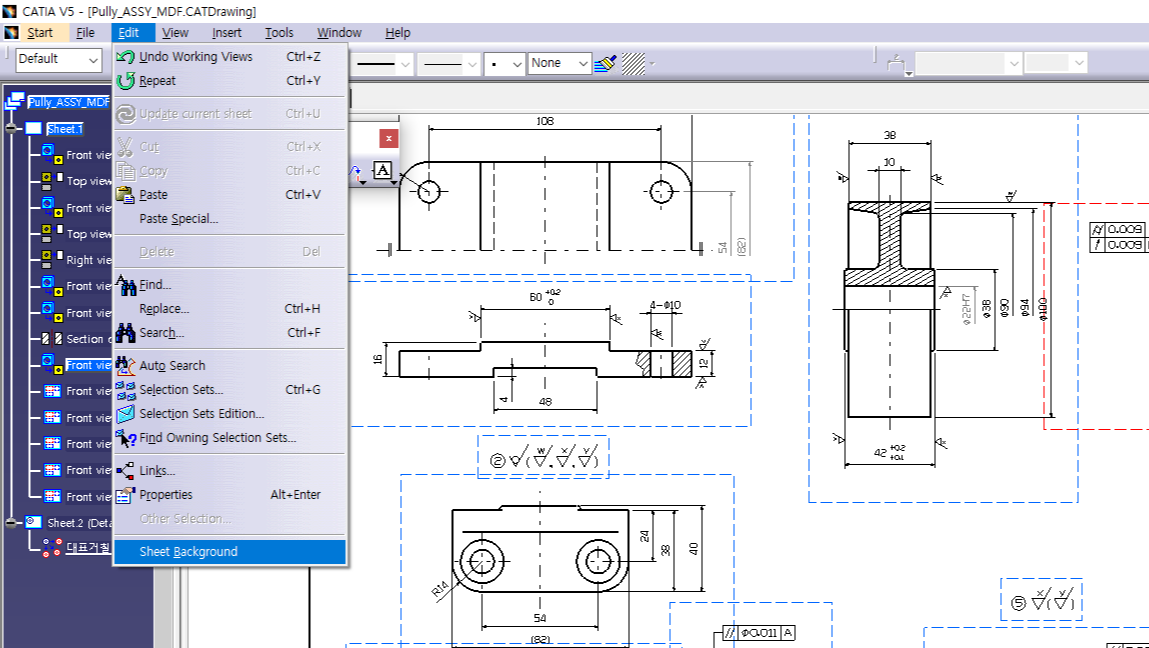
Task: Open the Insert menu
Action: coord(227,32)
